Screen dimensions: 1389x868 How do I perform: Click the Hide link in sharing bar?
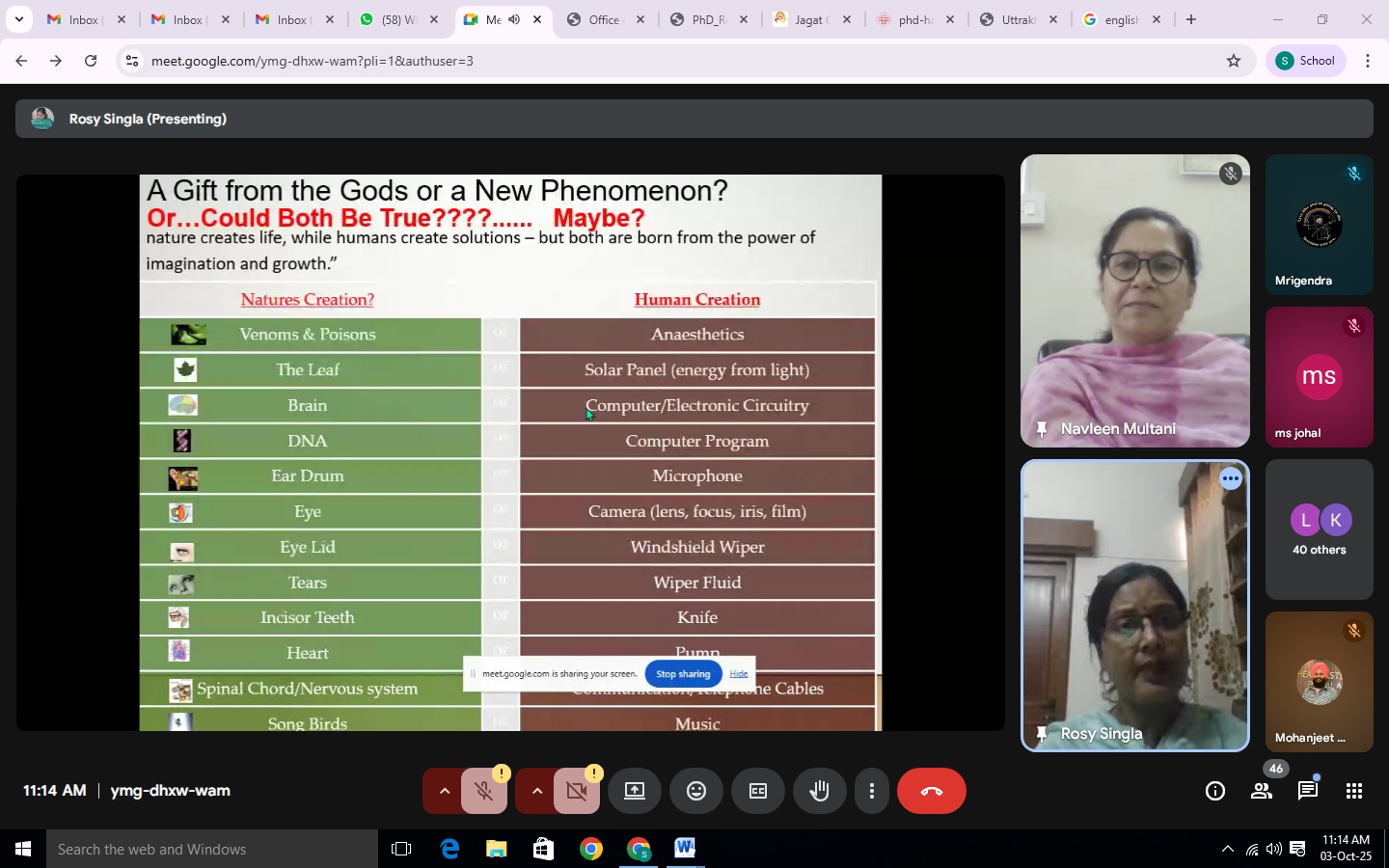pos(739,674)
